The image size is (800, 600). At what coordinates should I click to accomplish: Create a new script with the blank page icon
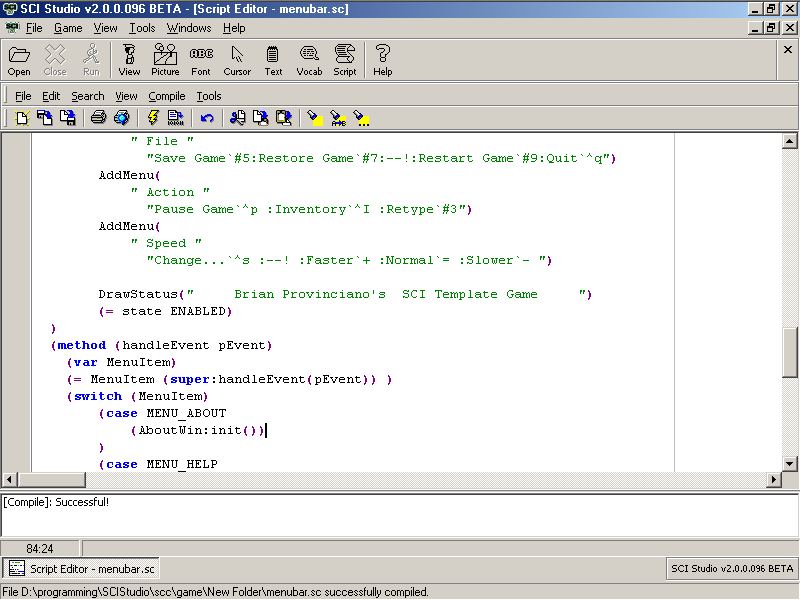tap(21, 118)
